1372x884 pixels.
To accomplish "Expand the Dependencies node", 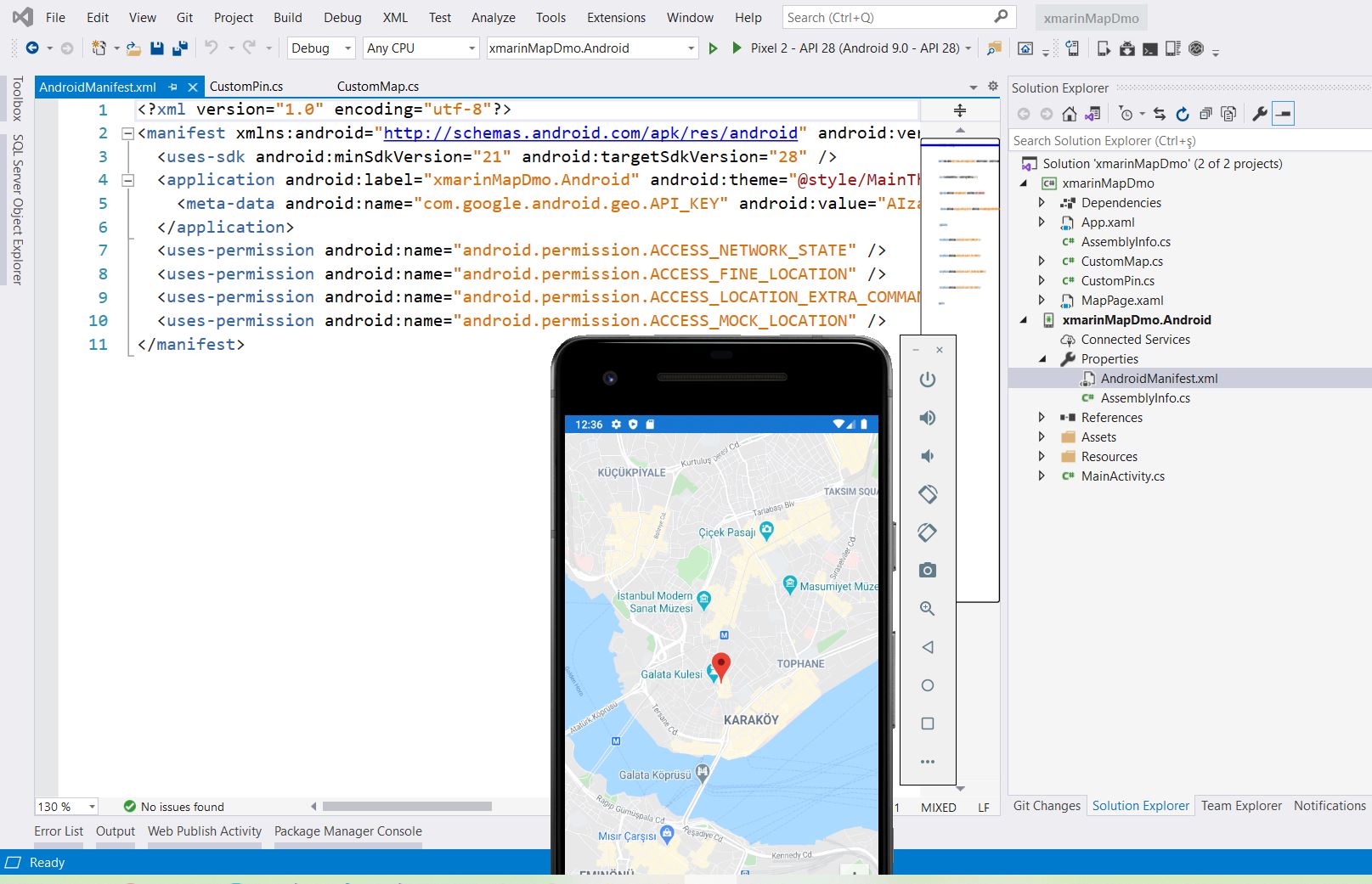I will pyautogui.click(x=1042, y=202).
